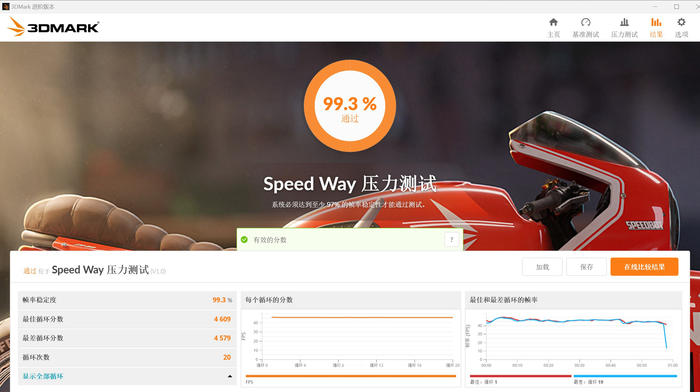Image resolution: width=700 pixels, height=392 pixels.
Task: Select the 帧率稳定度 99.3 % row
Action: coord(127,300)
